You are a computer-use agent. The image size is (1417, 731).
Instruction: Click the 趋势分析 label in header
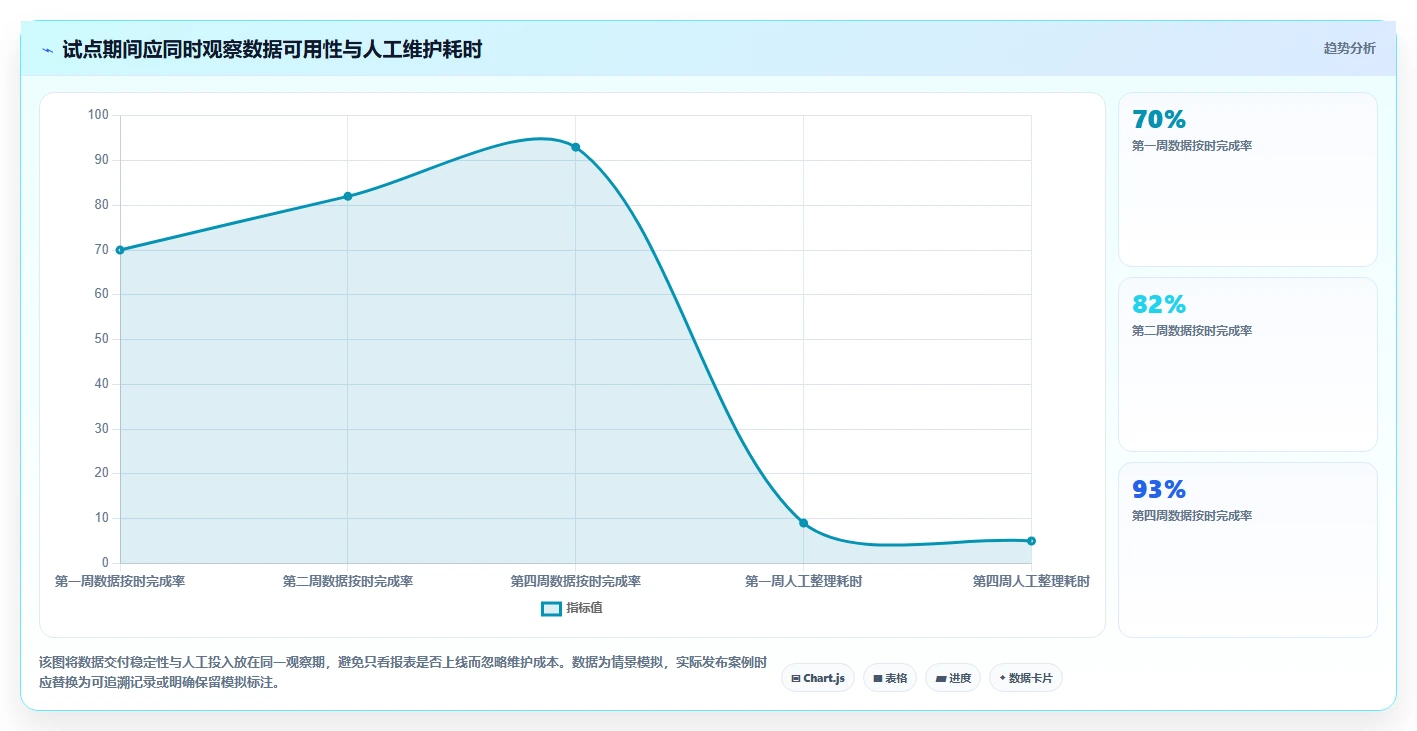[1349, 48]
